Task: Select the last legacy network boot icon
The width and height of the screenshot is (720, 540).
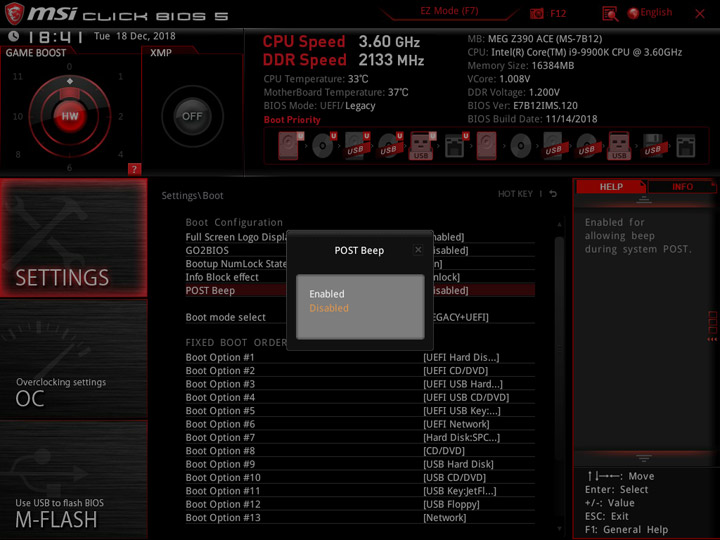Action: pos(686,146)
